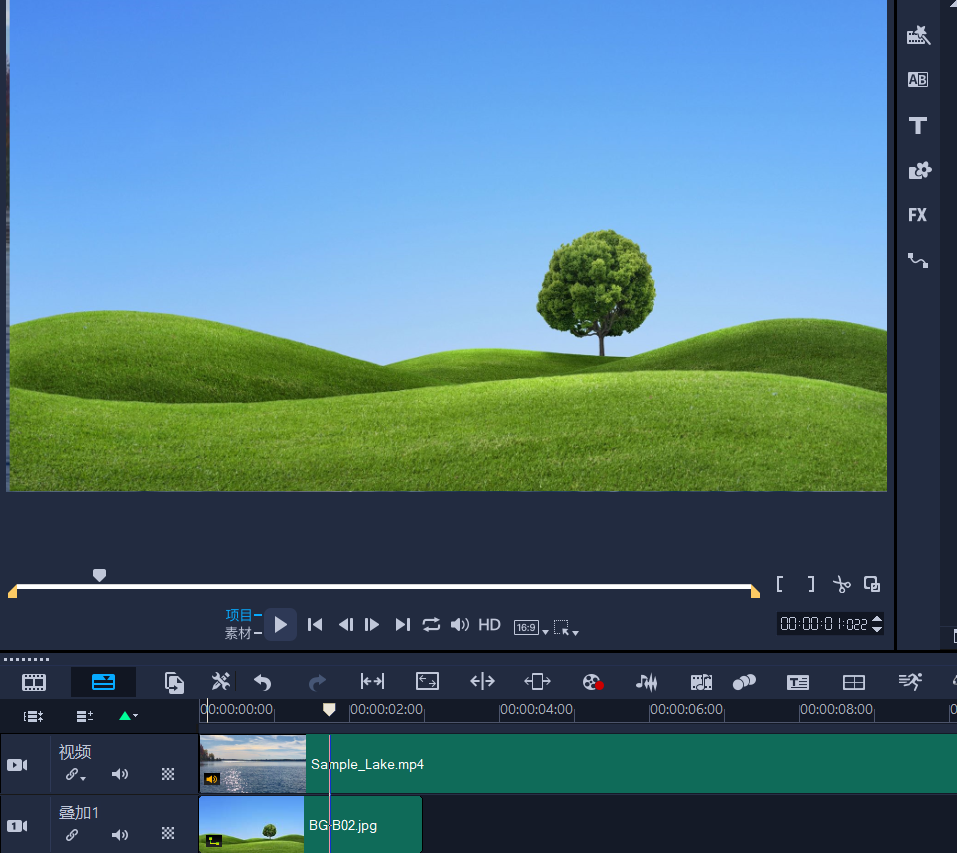Switch to storyboard view
Image resolution: width=957 pixels, height=853 pixels.
pos(34,682)
